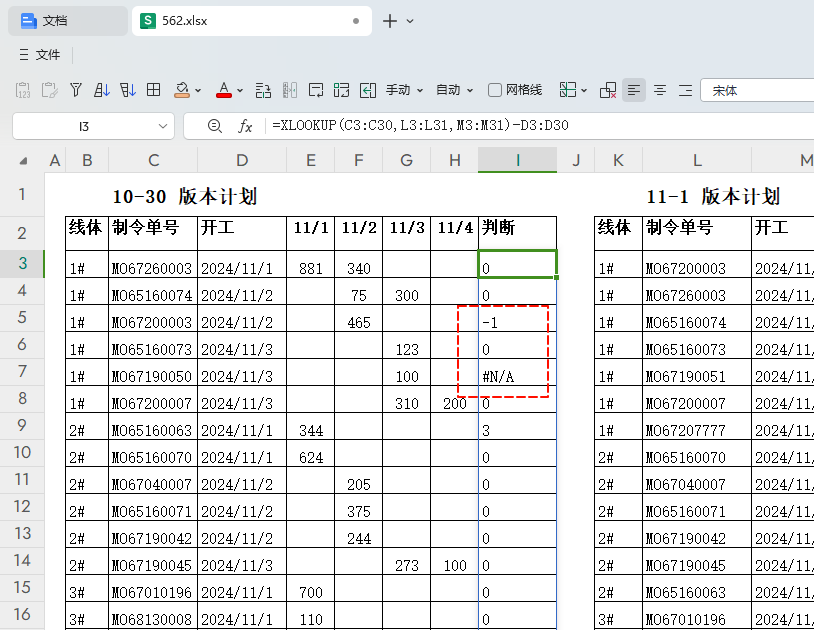
Task: Click the hamburger icon beside 文件
Action: pos(24,54)
